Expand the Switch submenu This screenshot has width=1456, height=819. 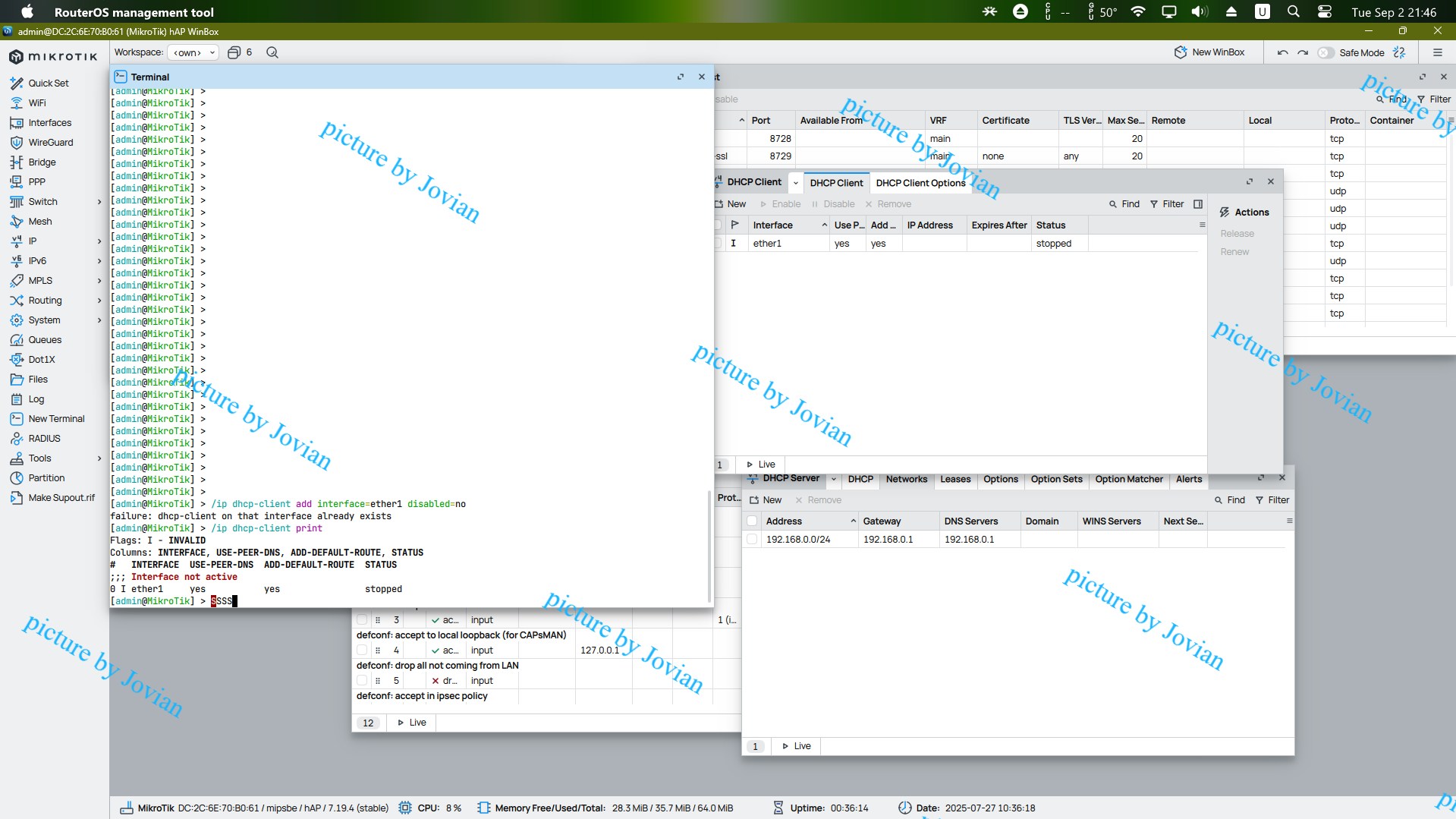pos(99,202)
